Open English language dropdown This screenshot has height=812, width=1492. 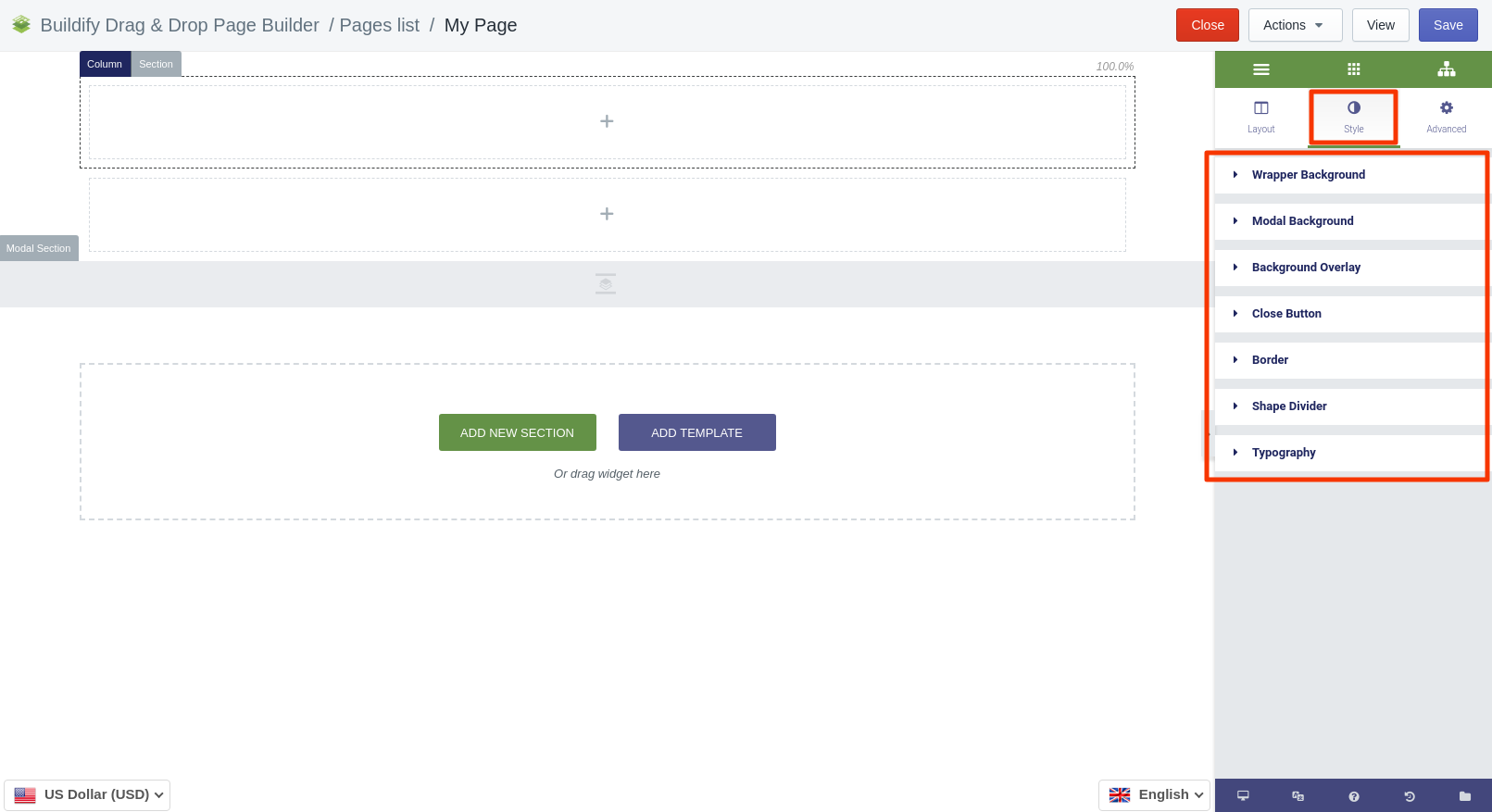point(1154,794)
